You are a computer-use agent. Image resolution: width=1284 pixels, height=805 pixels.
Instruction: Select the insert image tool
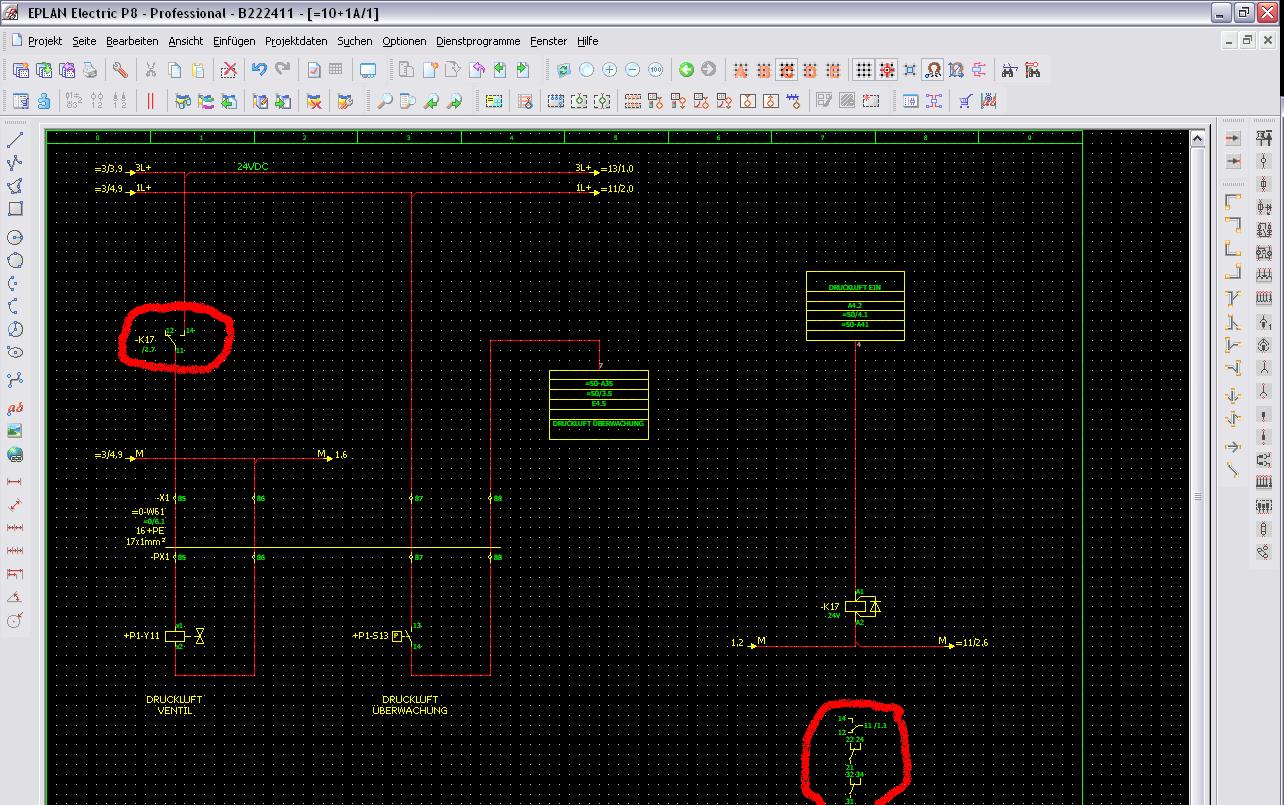click(15, 431)
